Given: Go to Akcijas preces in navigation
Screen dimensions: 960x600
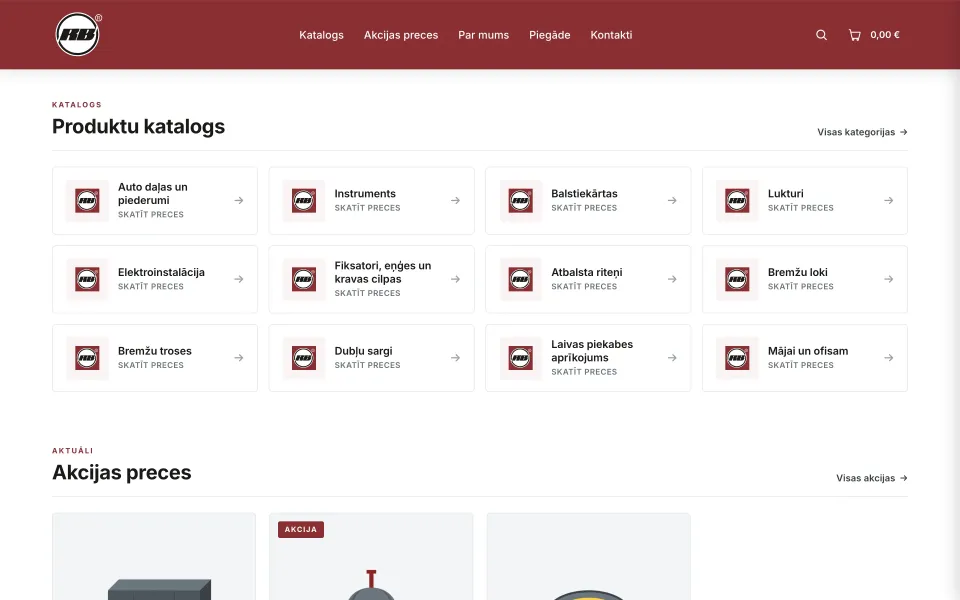Looking at the screenshot, I should click(401, 35).
